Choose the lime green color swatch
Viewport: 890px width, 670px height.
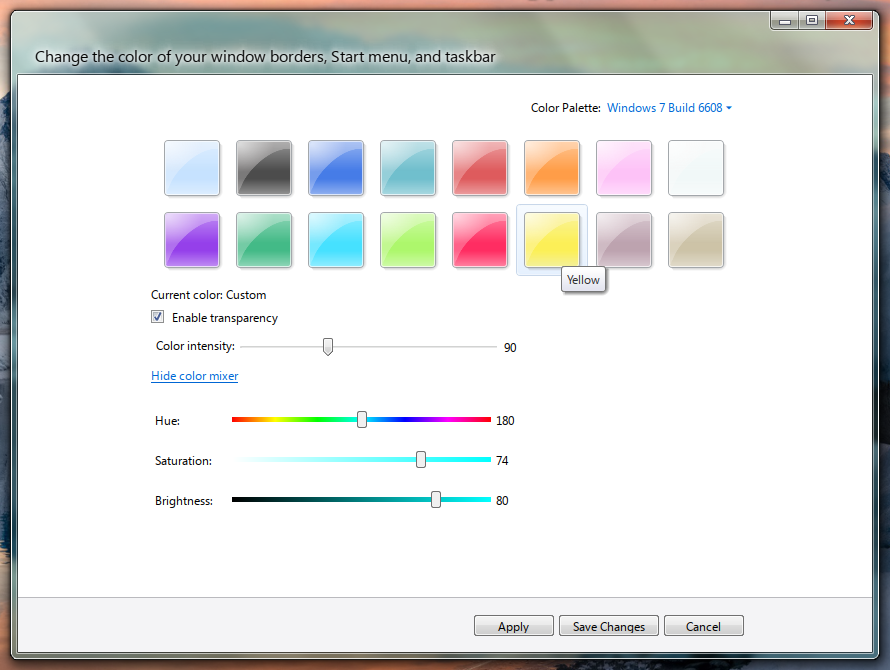pos(408,240)
